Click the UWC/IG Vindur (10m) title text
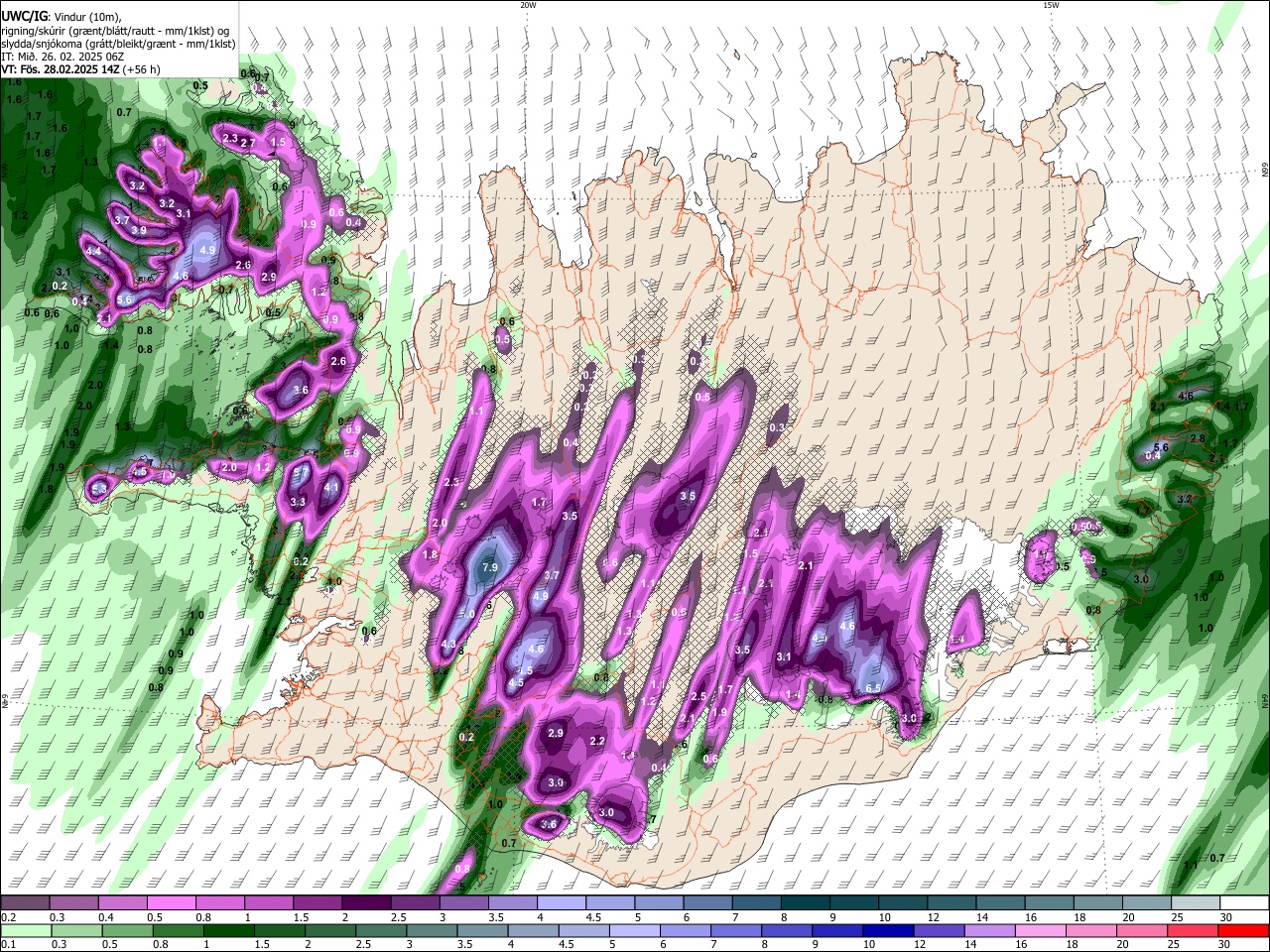This screenshot has width=1270, height=952. pyautogui.click(x=62, y=16)
